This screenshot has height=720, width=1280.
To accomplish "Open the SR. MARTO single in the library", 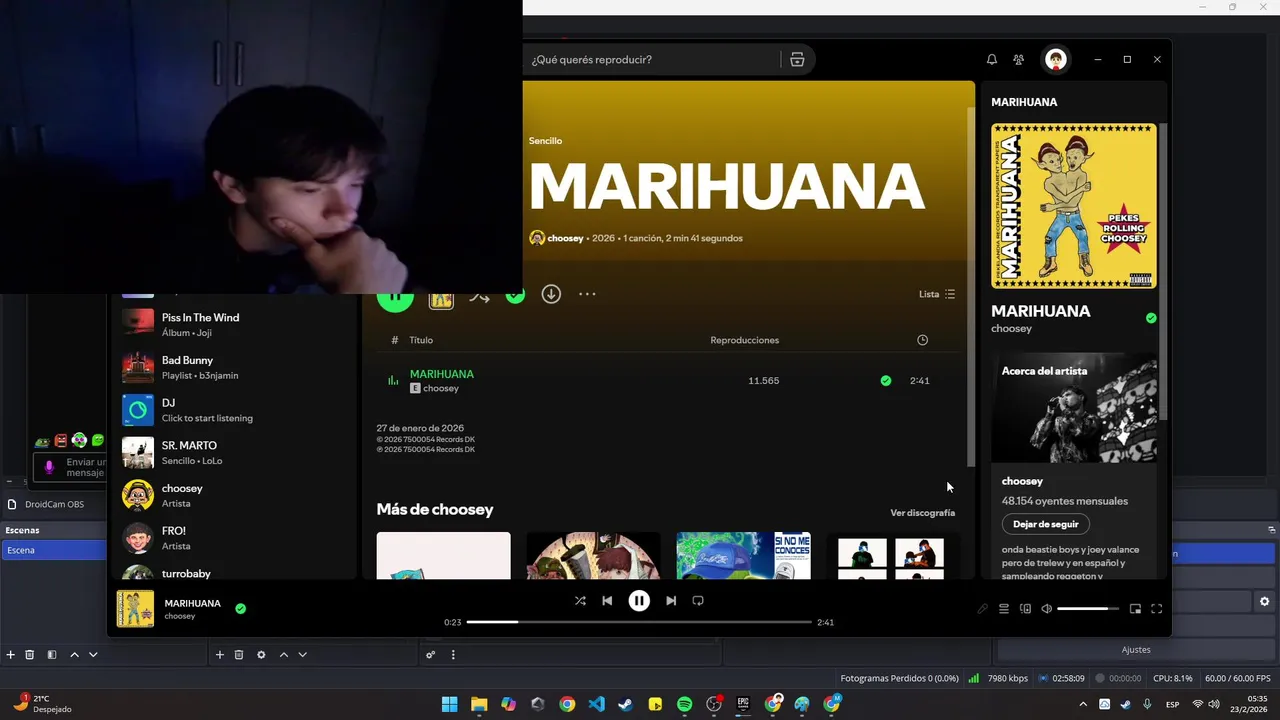I will click(233, 453).
